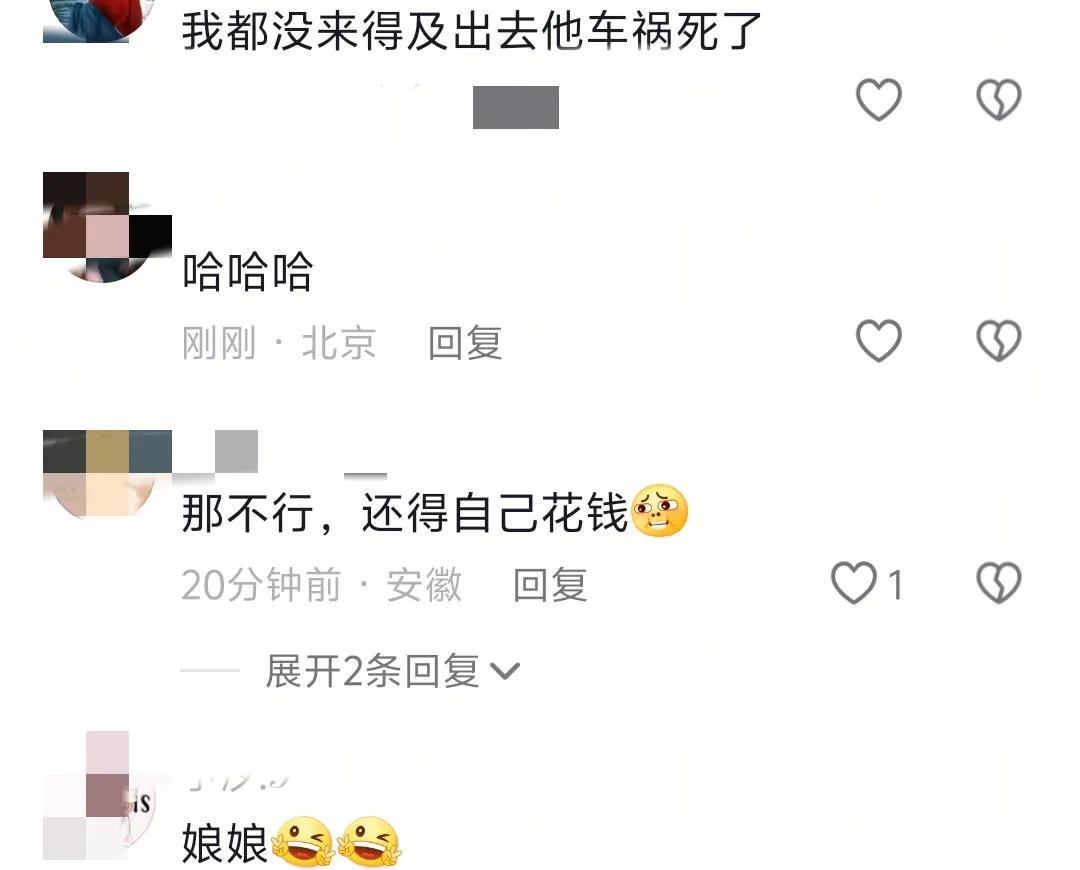The image size is (1080, 870).
Task: Tap the 哈哈哈 comment text
Action: 247,271
